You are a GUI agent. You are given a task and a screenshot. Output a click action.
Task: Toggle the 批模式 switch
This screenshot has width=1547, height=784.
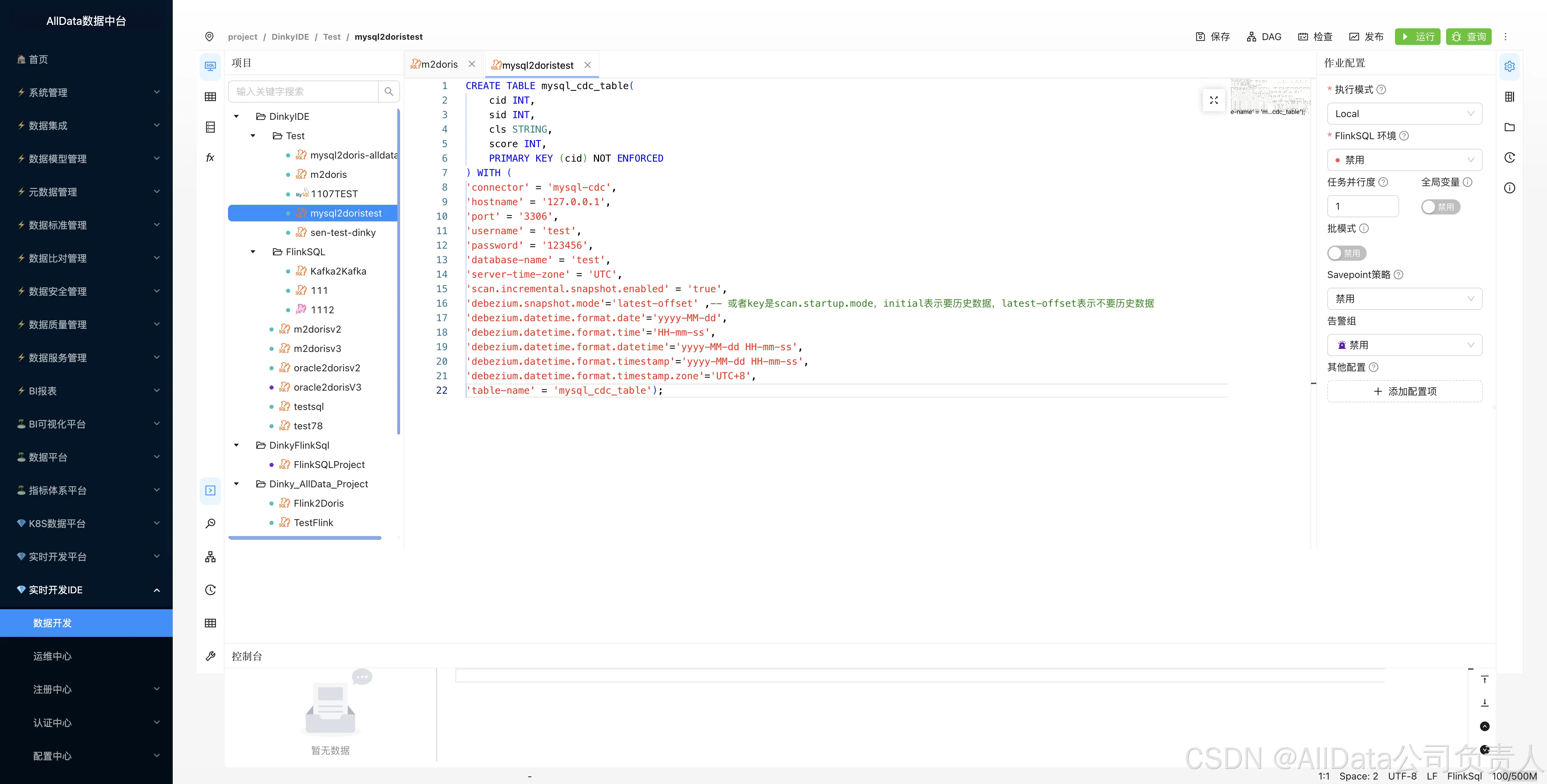tap(1346, 253)
